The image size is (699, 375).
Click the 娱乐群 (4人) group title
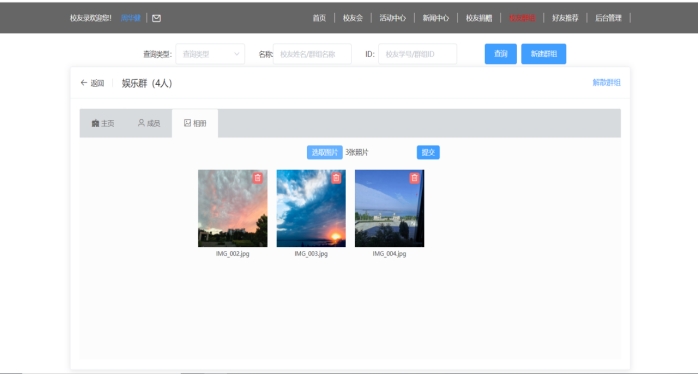click(147, 83)
